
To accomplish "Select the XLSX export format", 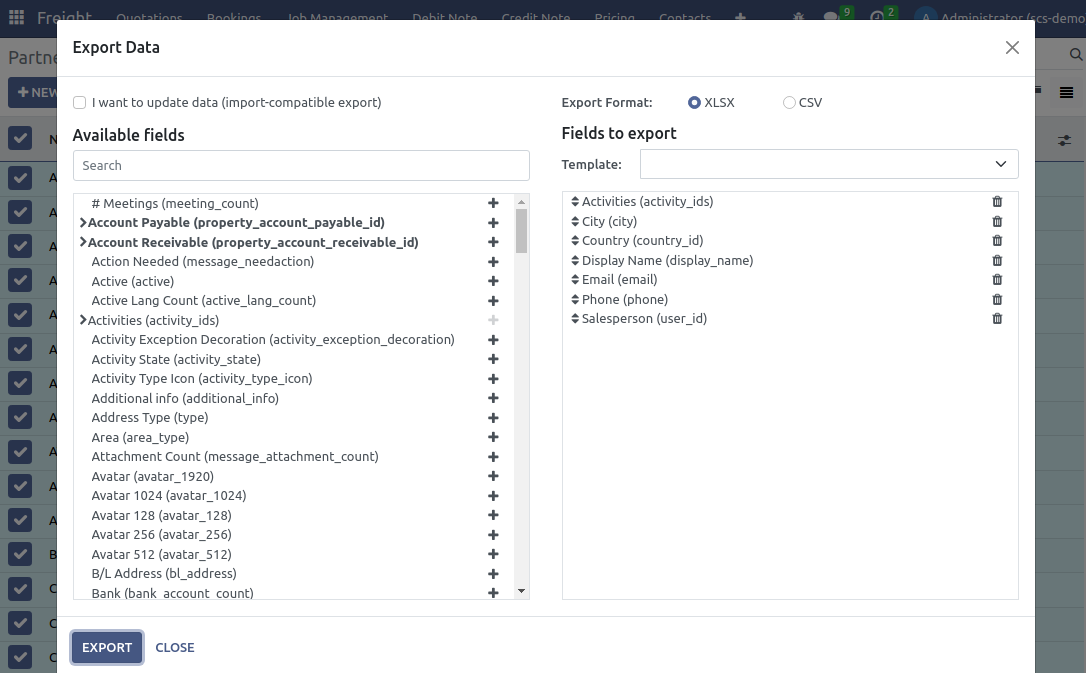I will (x=696, y=102).
